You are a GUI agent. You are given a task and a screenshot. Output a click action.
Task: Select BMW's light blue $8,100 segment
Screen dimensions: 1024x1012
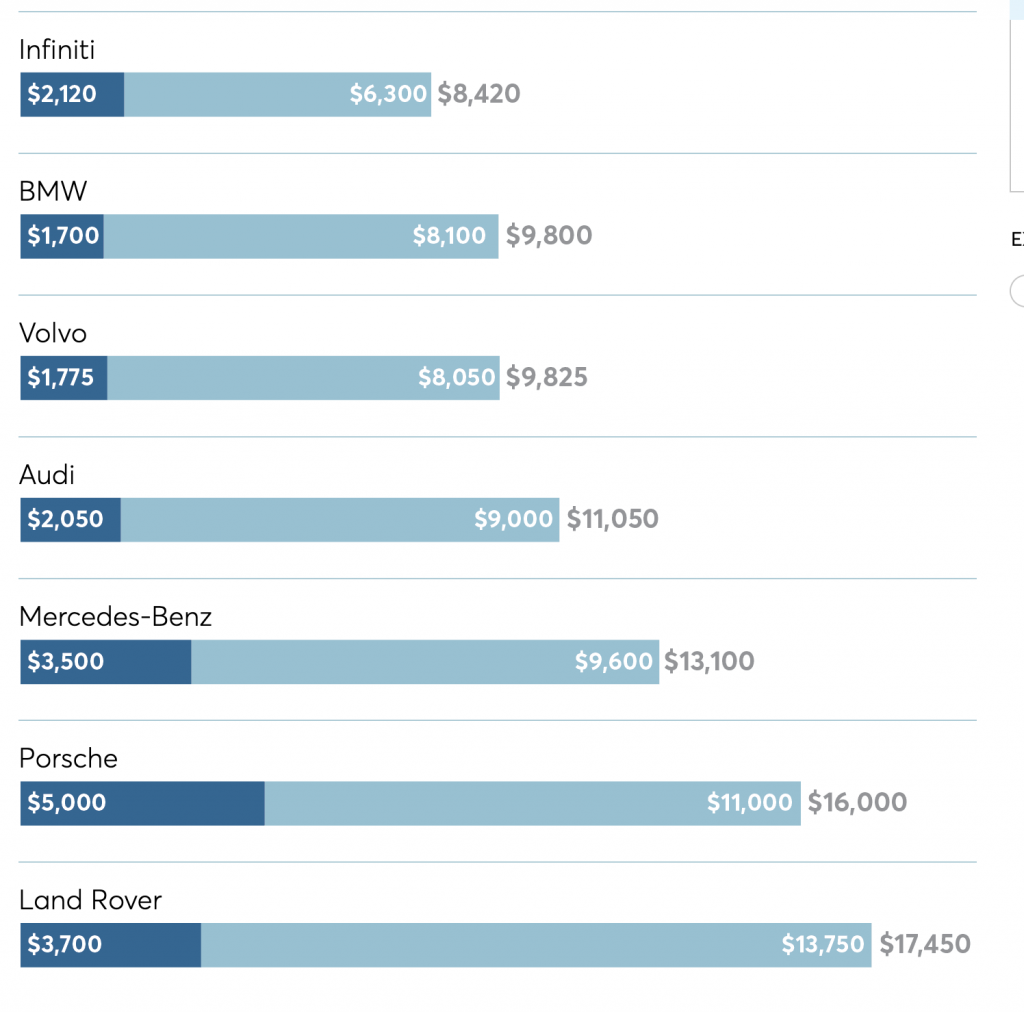300,236
